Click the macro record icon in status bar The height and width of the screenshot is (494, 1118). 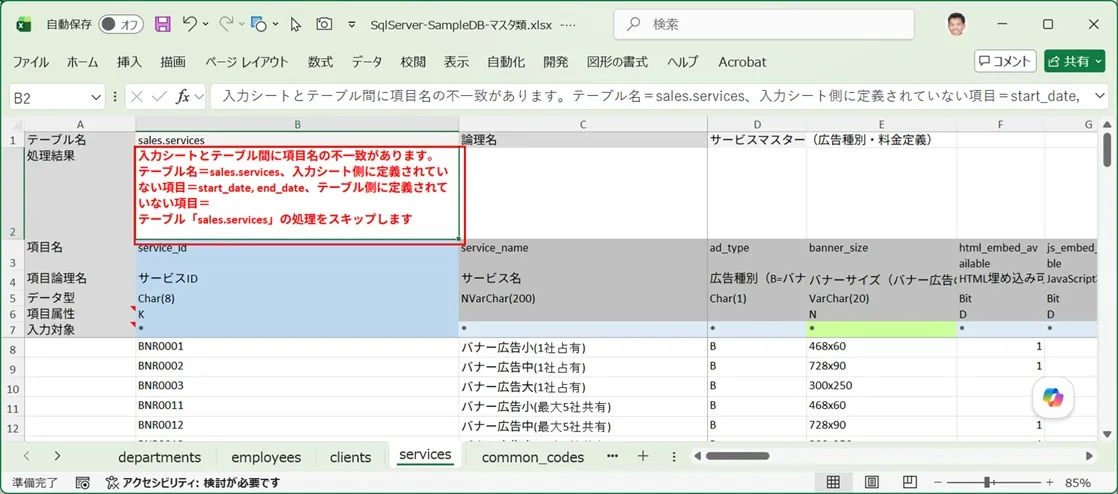pos(83,483)
